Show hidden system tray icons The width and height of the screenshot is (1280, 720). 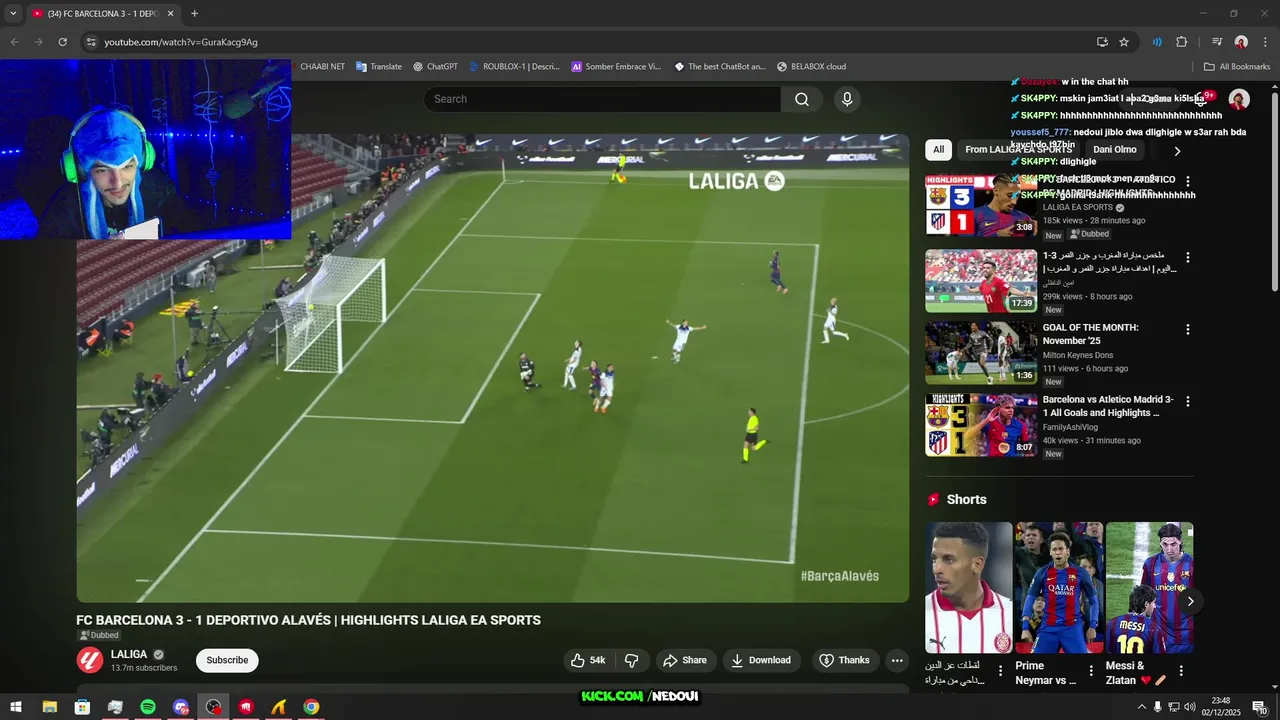(1142, 707)
